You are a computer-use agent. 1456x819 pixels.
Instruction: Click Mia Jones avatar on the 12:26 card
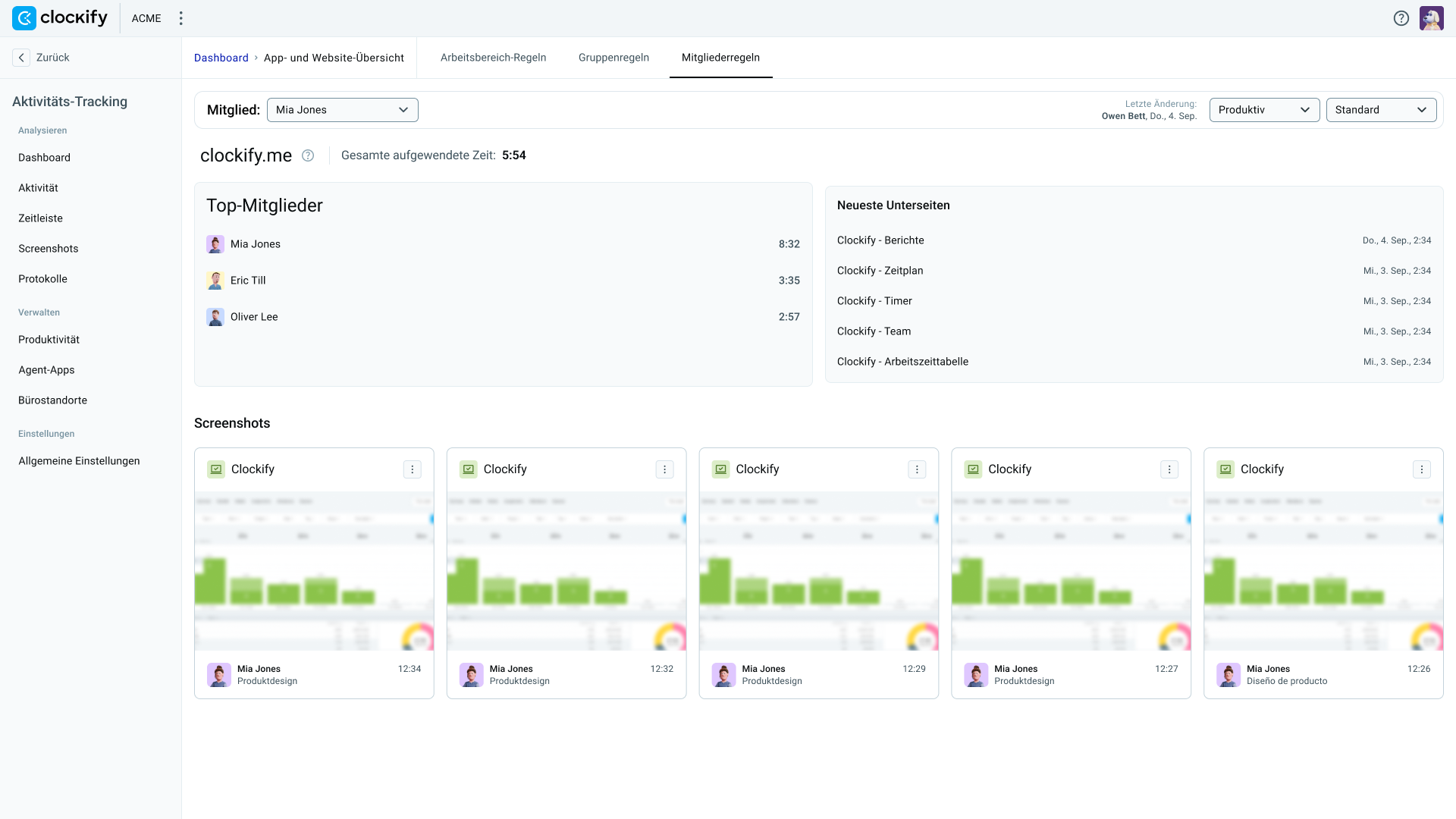pos(1228,675)
